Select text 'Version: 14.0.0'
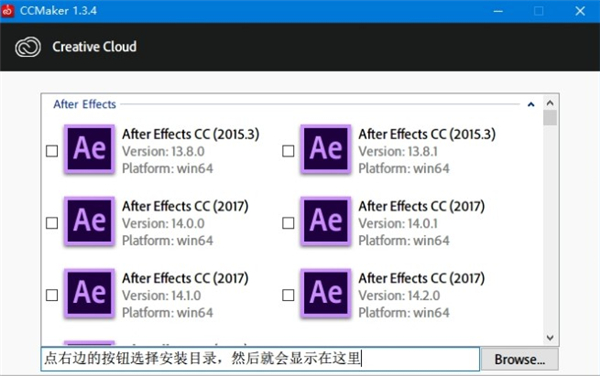This screenshot has width=600, height=376. coord(163,223)
